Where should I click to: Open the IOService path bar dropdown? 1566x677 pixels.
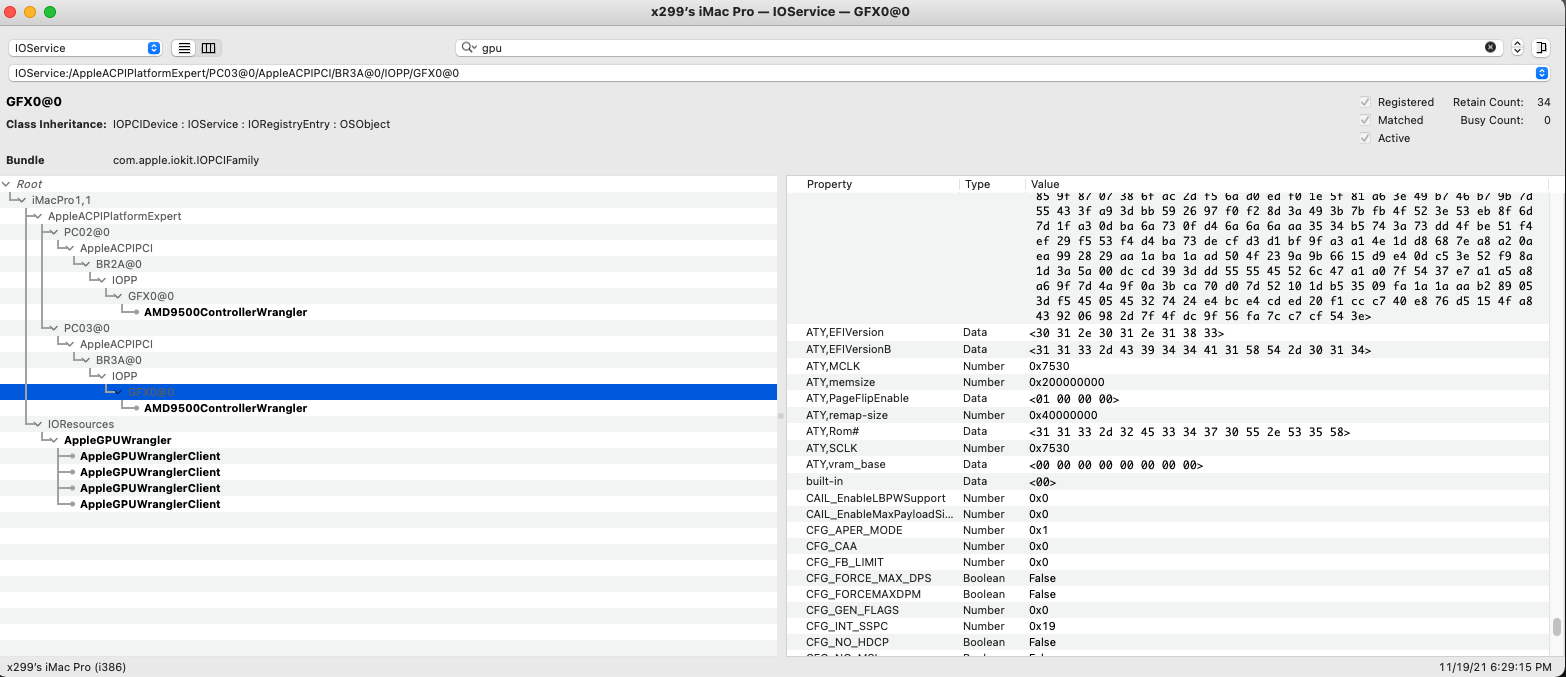[1541, 73]
